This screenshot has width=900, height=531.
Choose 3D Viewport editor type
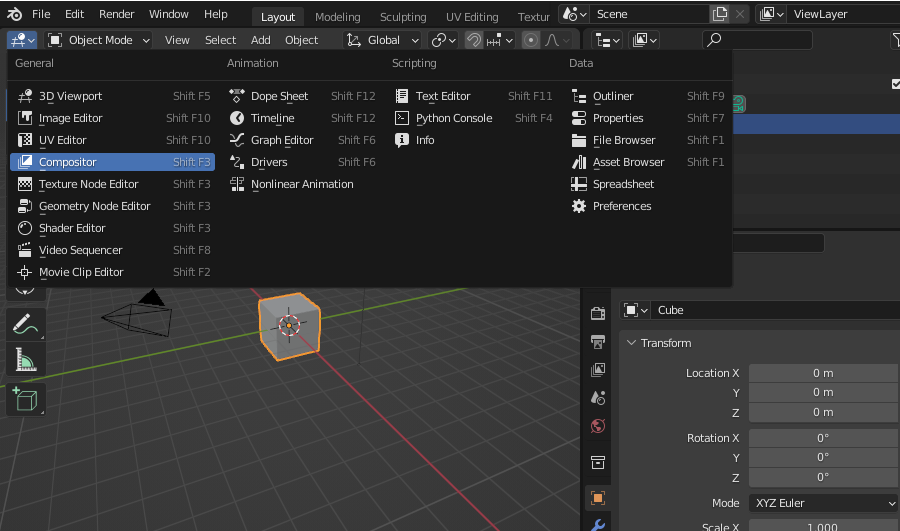coord(112,96)
